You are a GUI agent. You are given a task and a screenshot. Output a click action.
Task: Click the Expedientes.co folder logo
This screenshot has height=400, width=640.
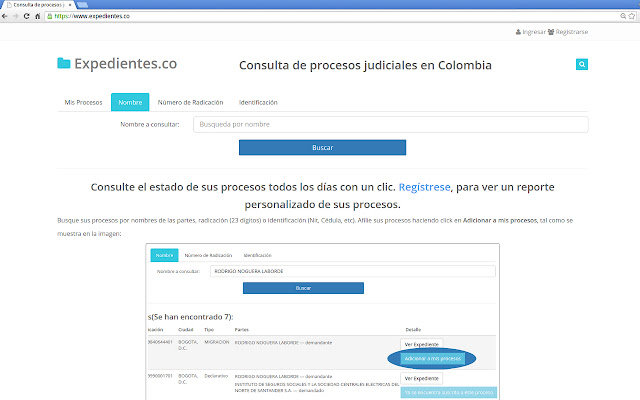pyautogui.click(x=64, y=63)
